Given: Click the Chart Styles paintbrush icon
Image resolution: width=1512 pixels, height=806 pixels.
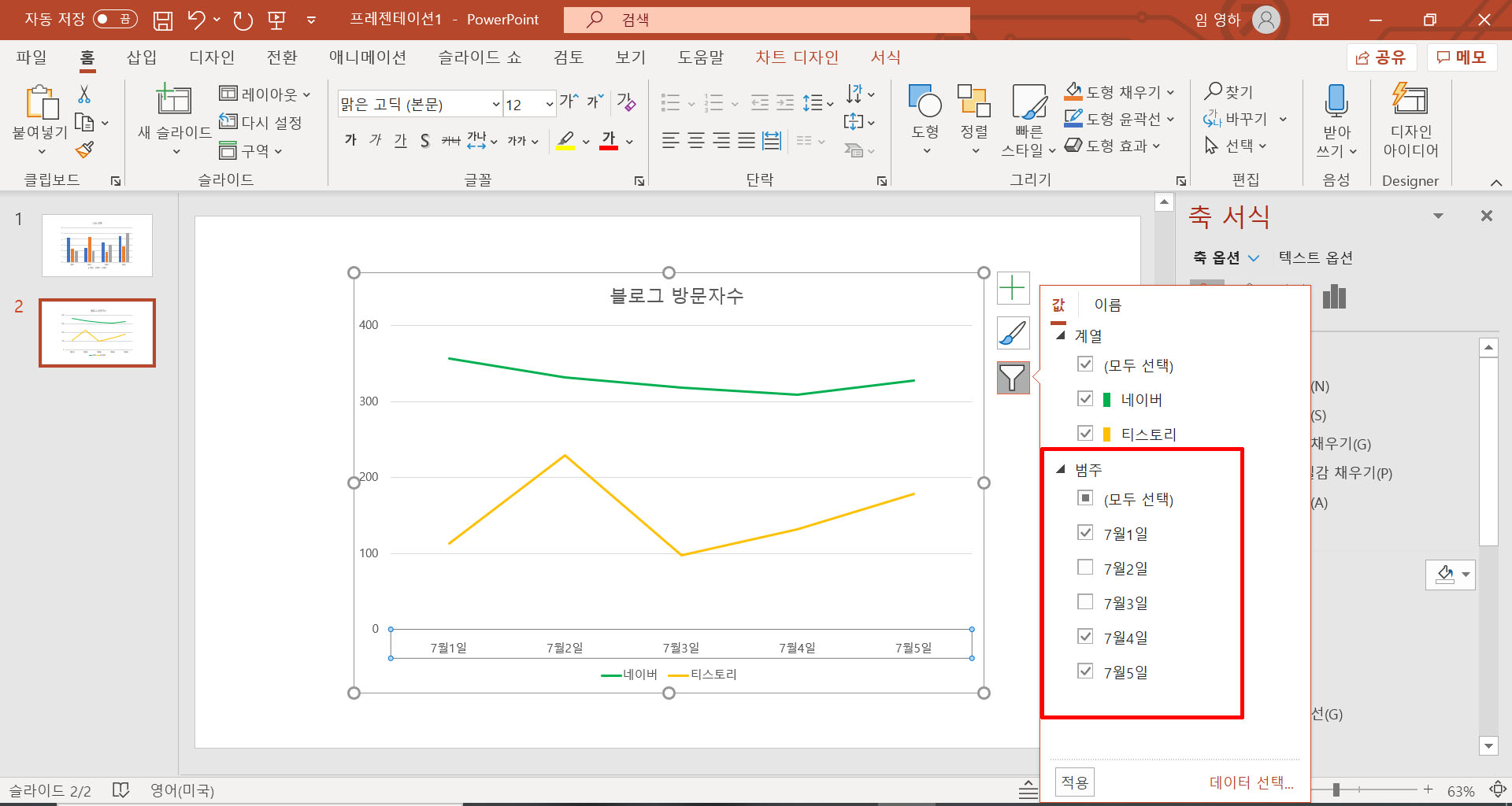Looking at the screenshot, I should click(1013, 333).
